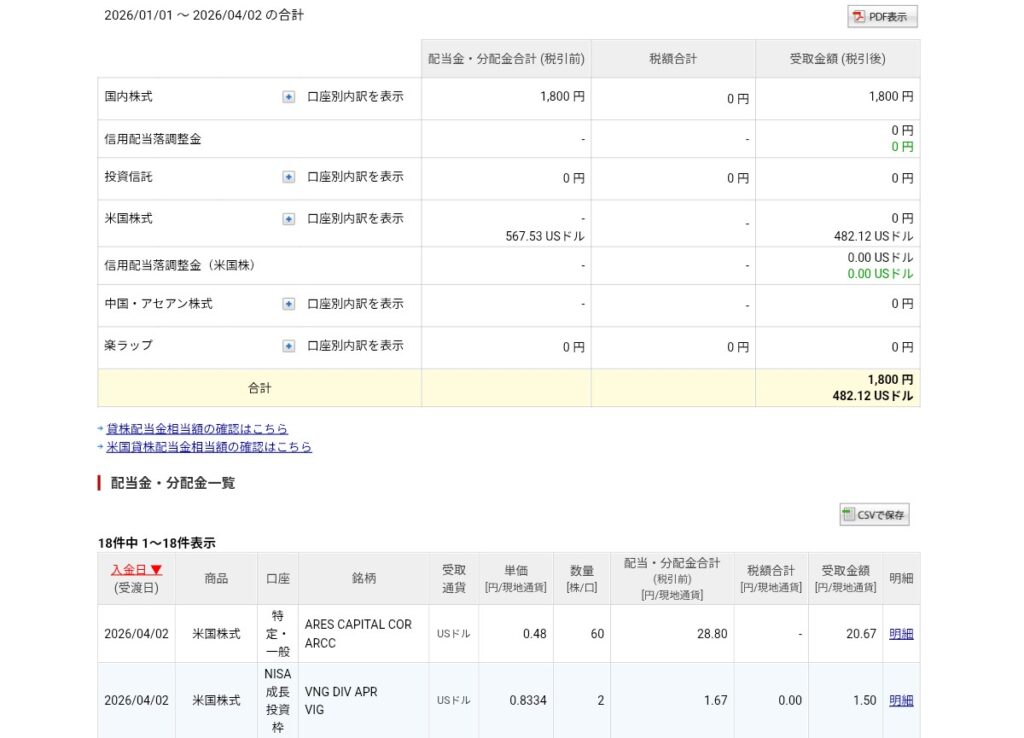Expand 口座別内訳を表示 for 投資信託
The height and width of the screenshot is (738, 1024).
pyautogui.click(x=355, y=177)
